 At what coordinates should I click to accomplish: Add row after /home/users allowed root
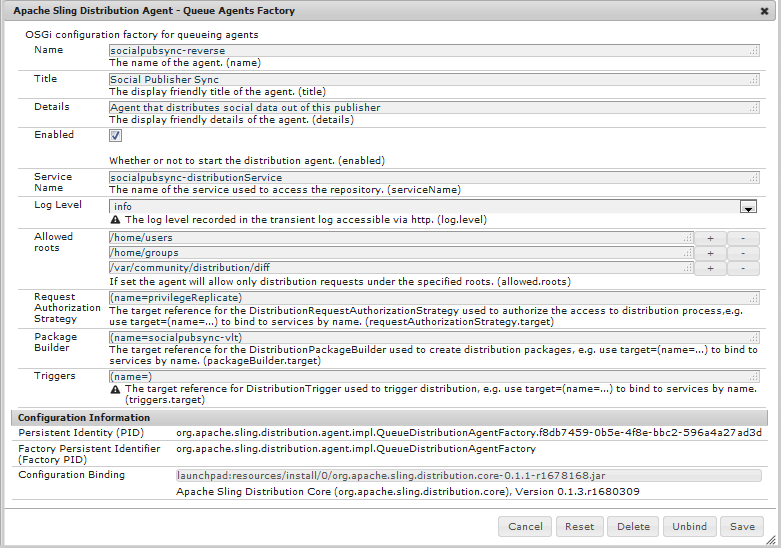pyautogui.click(x=710, y=239)
